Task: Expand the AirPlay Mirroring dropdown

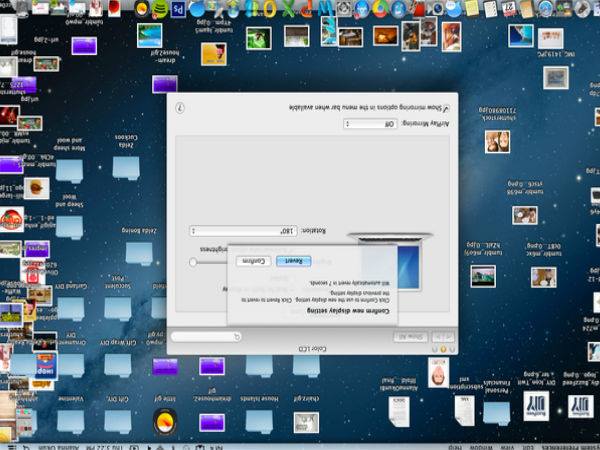Action: point(370,125)
